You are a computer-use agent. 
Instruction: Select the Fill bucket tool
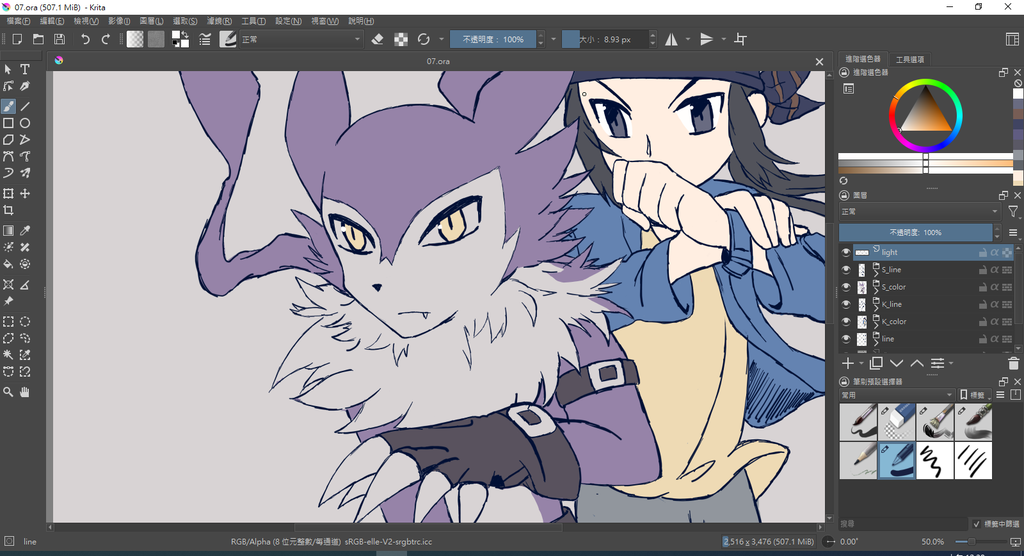[8, 264]
